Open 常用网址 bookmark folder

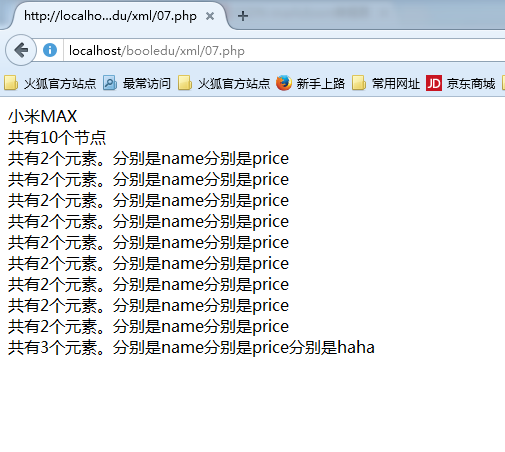(386, 83)
